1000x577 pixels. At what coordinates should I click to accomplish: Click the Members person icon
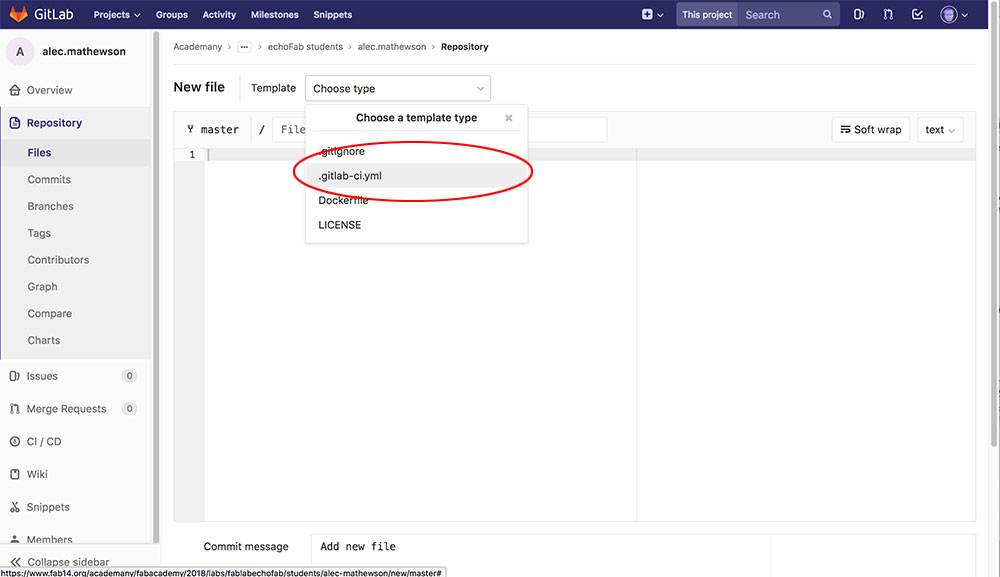[x=15, y=539]
